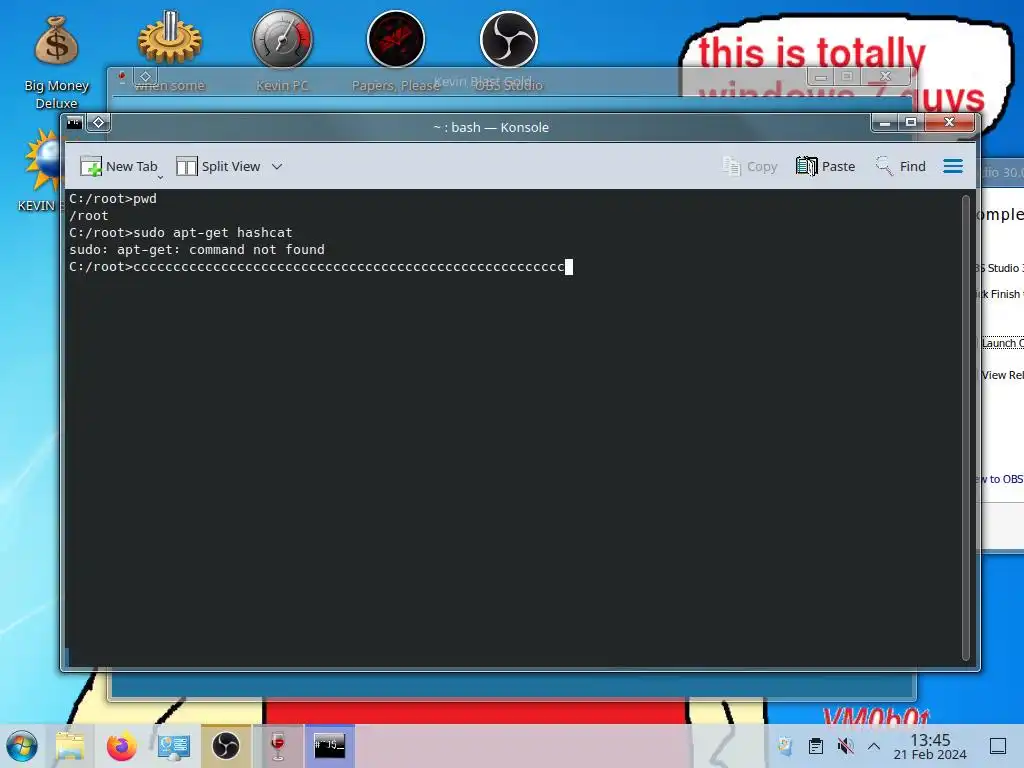Open file manager from taskbar
This screenshot has height=768, width=1024.
(x=70, y=746)
